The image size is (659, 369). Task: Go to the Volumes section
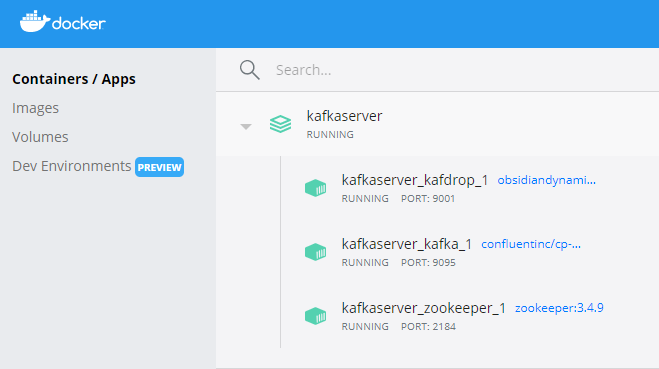40,137
